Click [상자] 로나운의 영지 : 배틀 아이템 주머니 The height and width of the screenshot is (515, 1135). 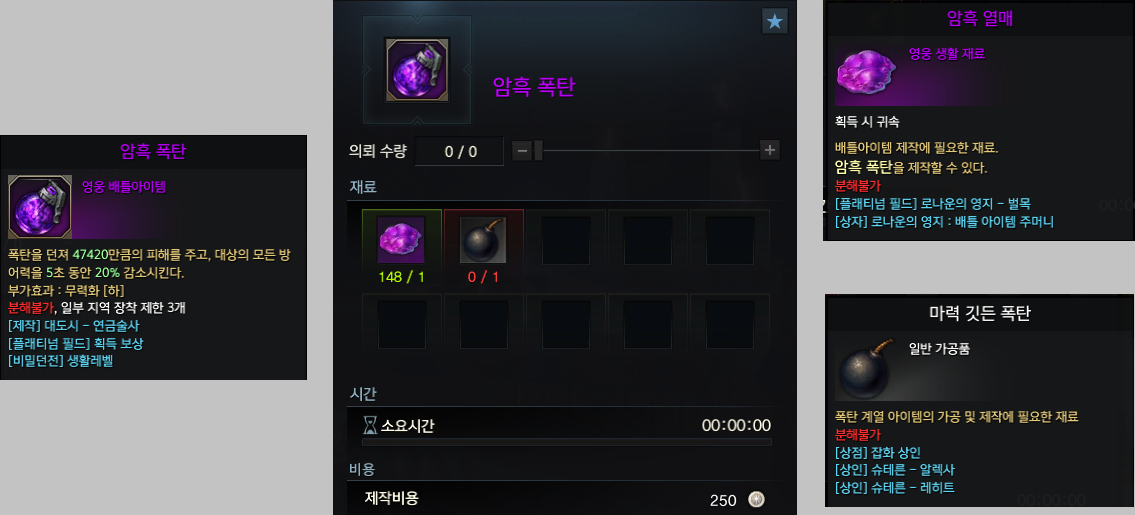tap(944, 221)
